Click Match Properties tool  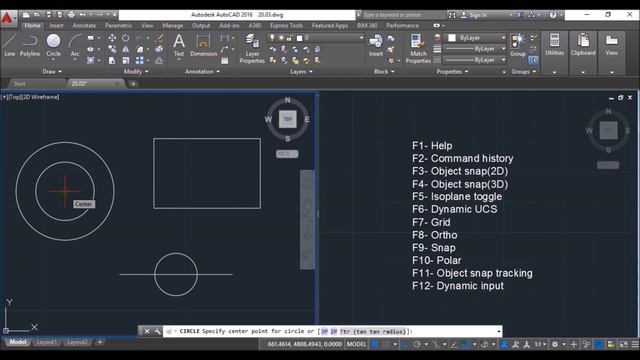(418, 49)
